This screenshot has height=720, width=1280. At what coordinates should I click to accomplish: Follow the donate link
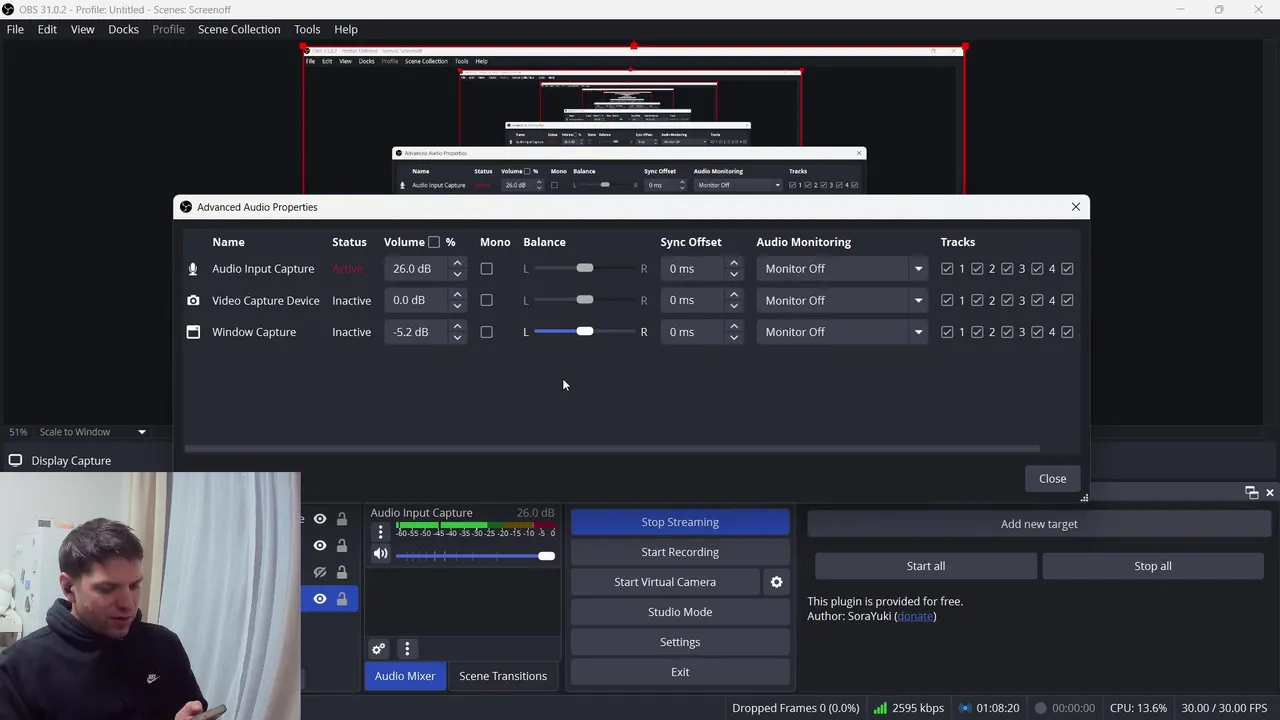tap(916, 616)
